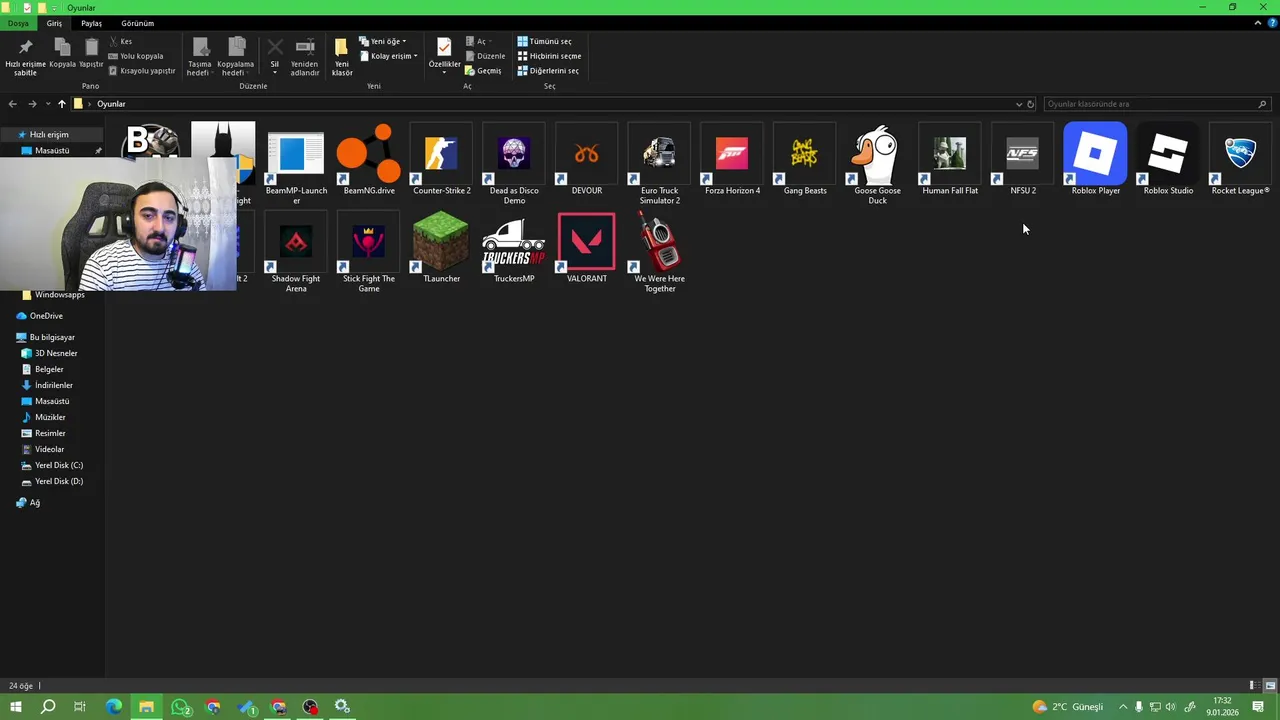Image resolution: width=1280 pixels, height=720 pixels.
Task: Open Yerel Disk (D:) in sidebar
Action: (59, 481)
